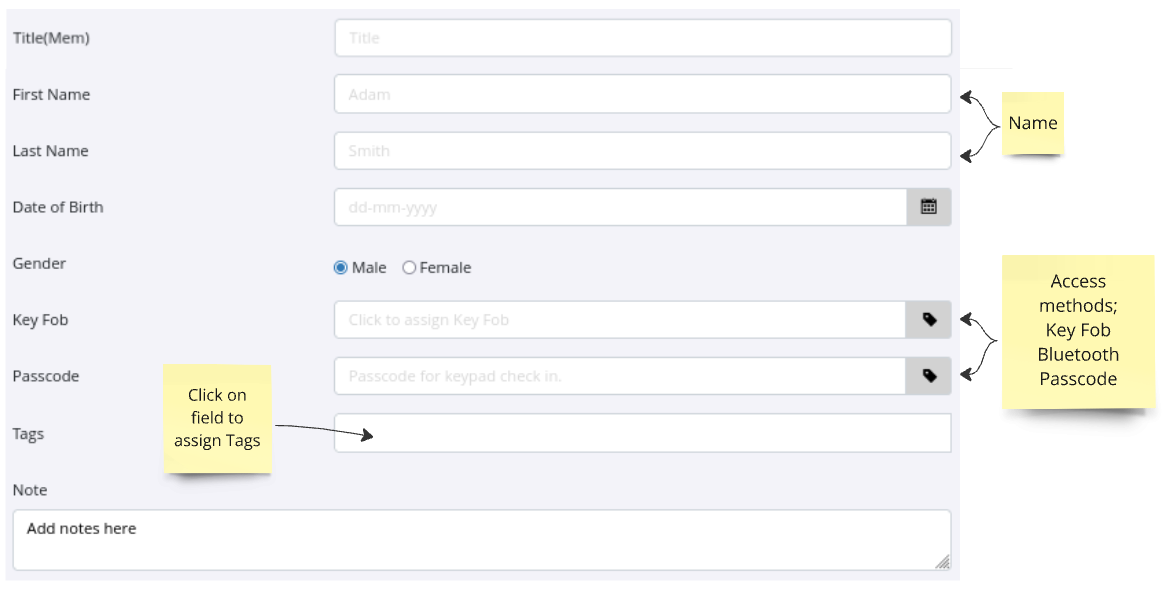The height and width of the screenshot is (591, 1163).
Task: Focus the dd-mm-yyyy date input
Action: 620,208
